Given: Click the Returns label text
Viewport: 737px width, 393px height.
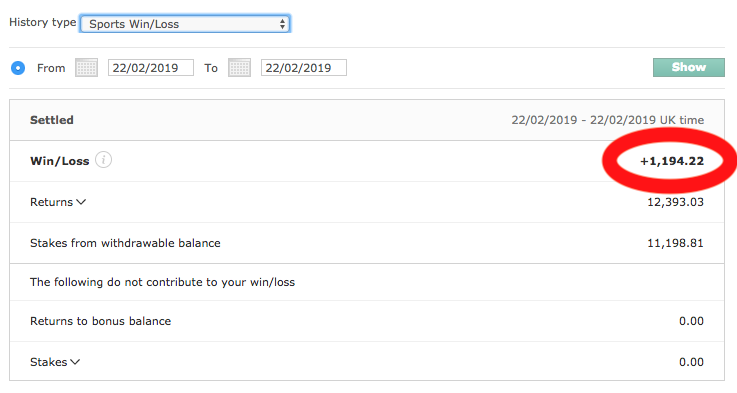Looking at the screenshot, I should point(51,202).
